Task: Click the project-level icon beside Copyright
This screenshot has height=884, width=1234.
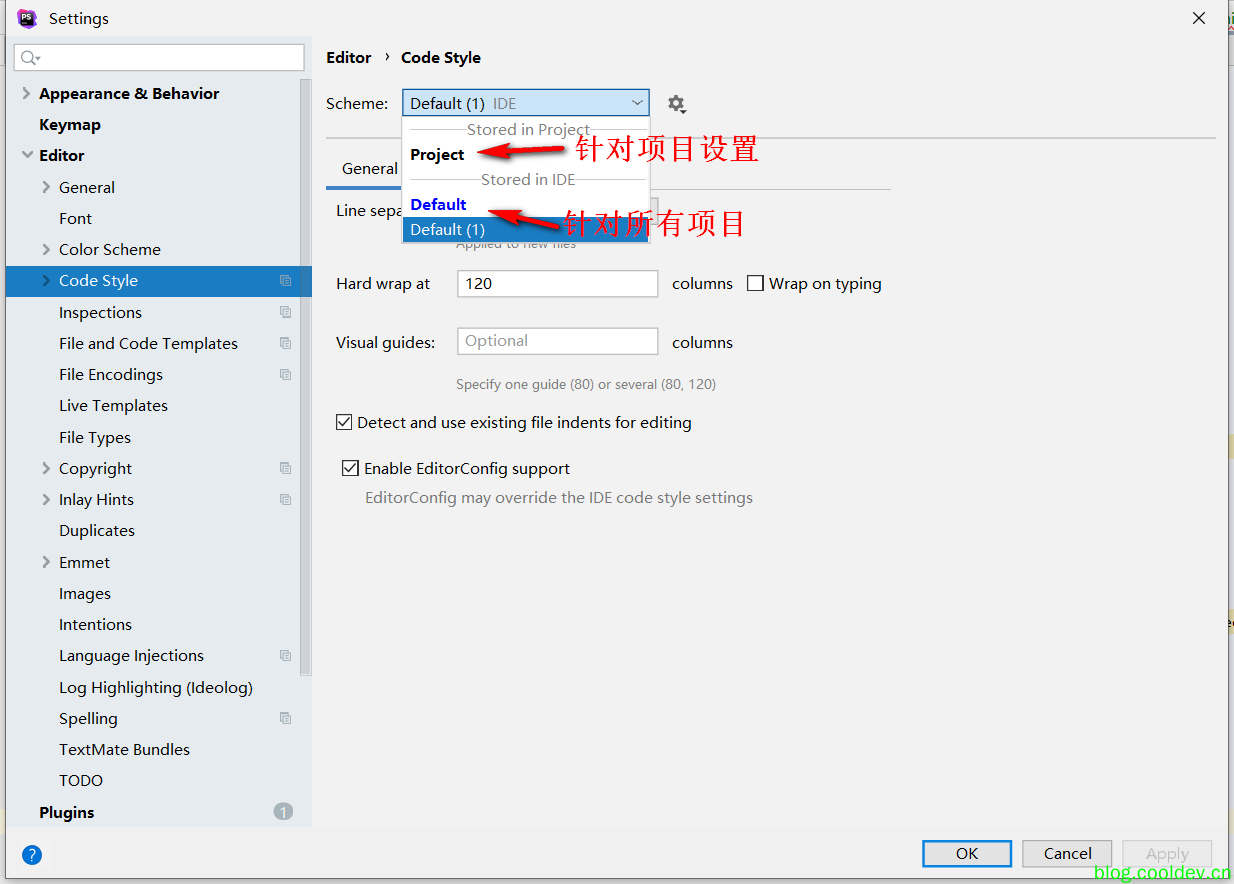Action: (x=285, y=468)
